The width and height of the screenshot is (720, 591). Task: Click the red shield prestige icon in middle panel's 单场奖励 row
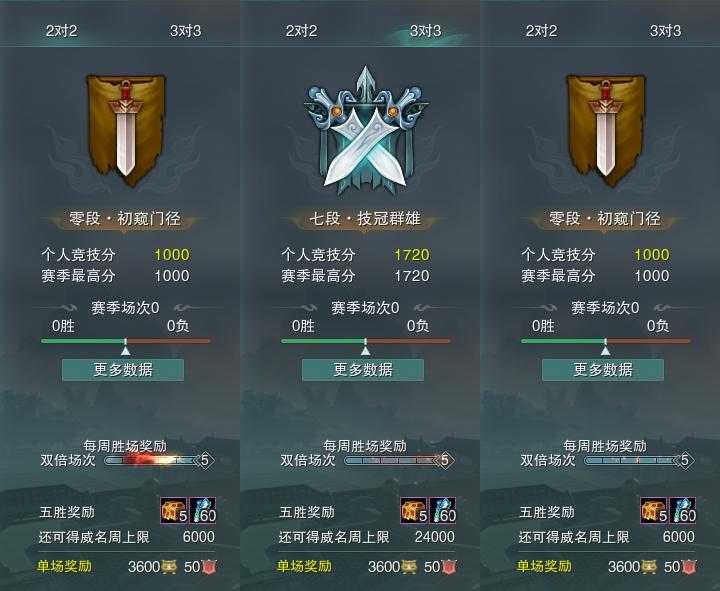[x=450, y=567]
